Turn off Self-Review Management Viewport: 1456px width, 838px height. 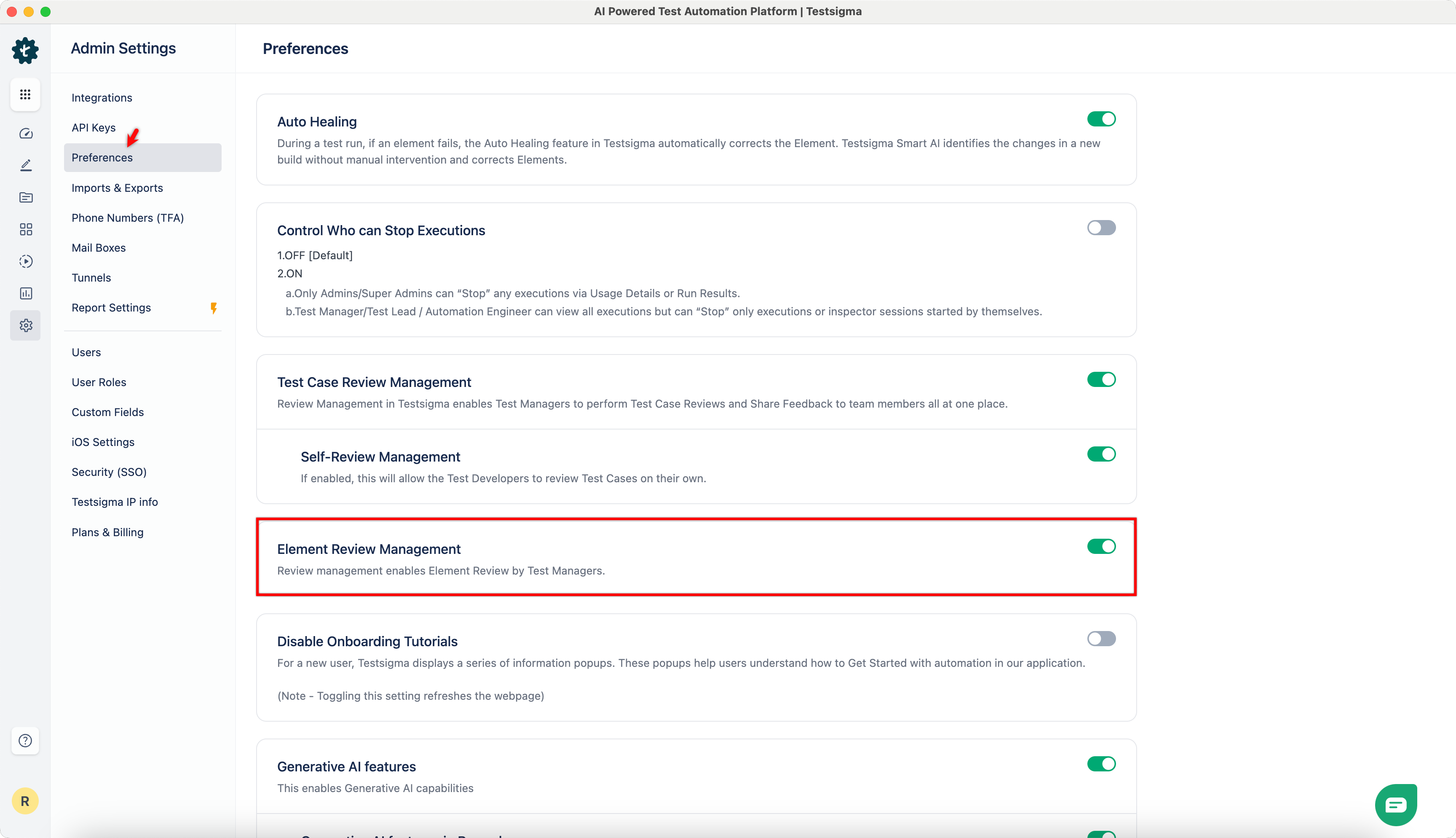(1100, 454)
